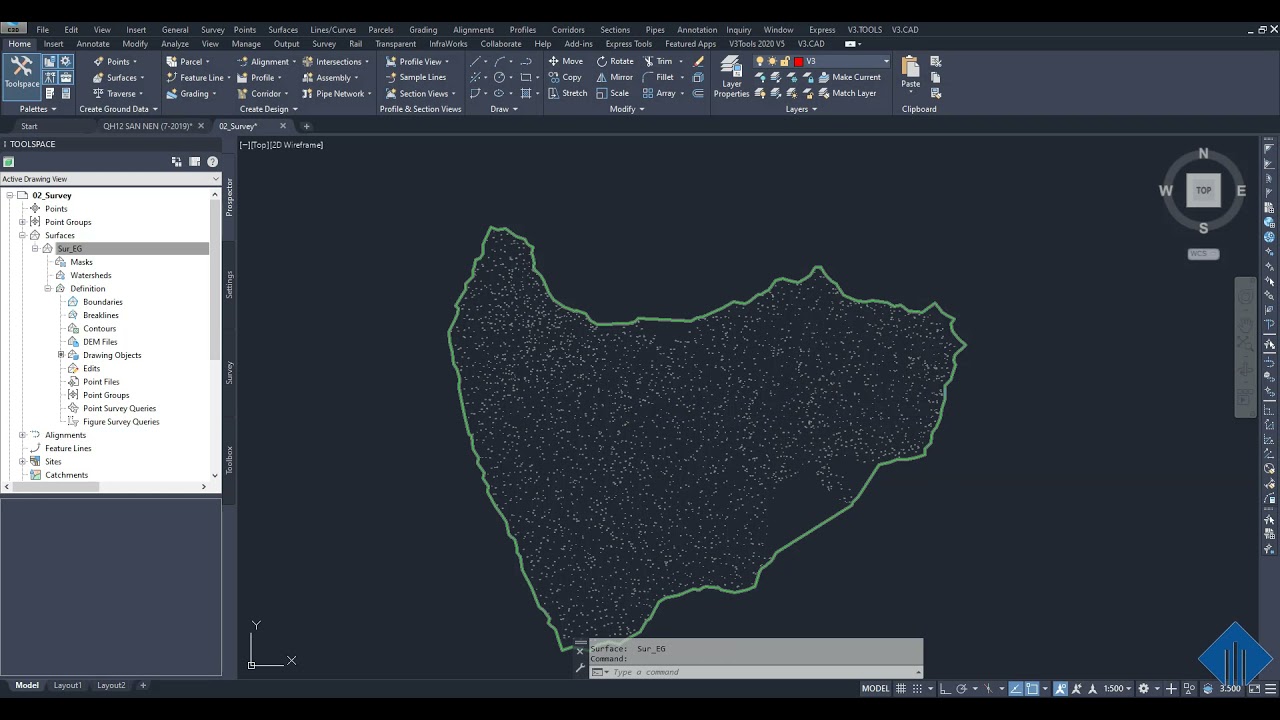Select the Rotate tool
The width and height of the screenshot is (1280, 720).
(614, 61)
